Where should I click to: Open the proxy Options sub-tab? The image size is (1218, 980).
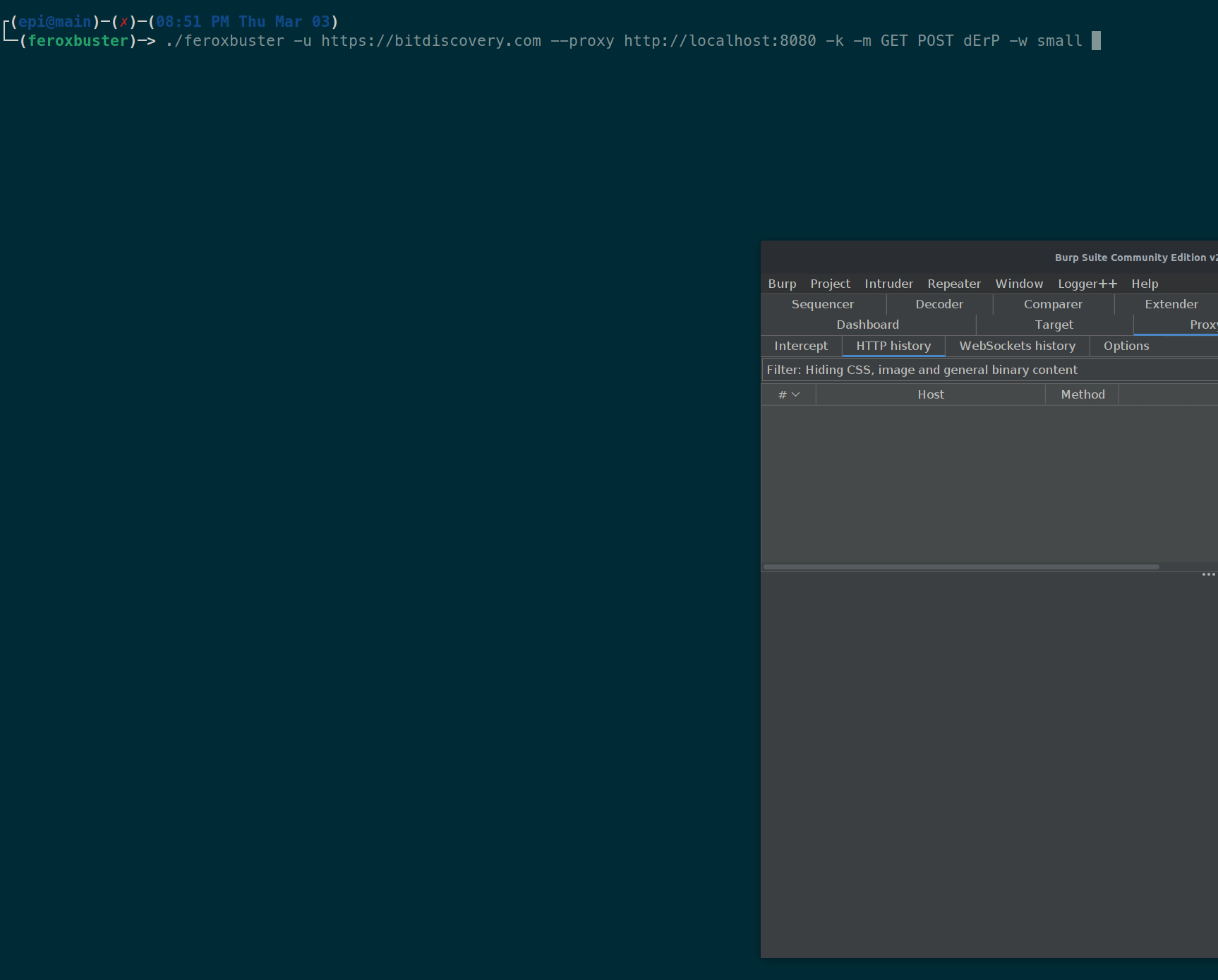pos(1126,346)
